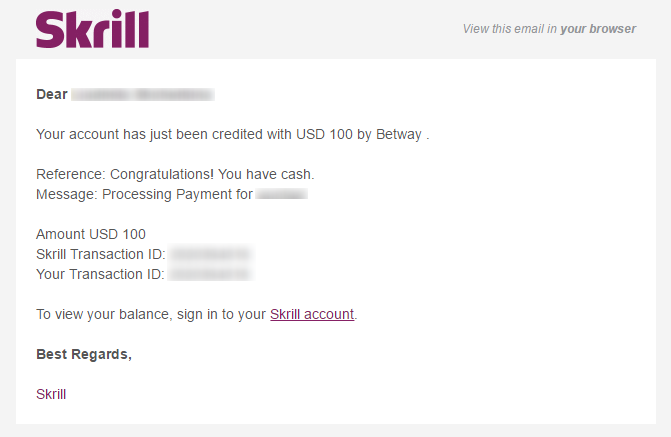Click the 'Reference: Congratulations! You have cash.' line
The image size is (671, 437).
click(x=175, y=174)
